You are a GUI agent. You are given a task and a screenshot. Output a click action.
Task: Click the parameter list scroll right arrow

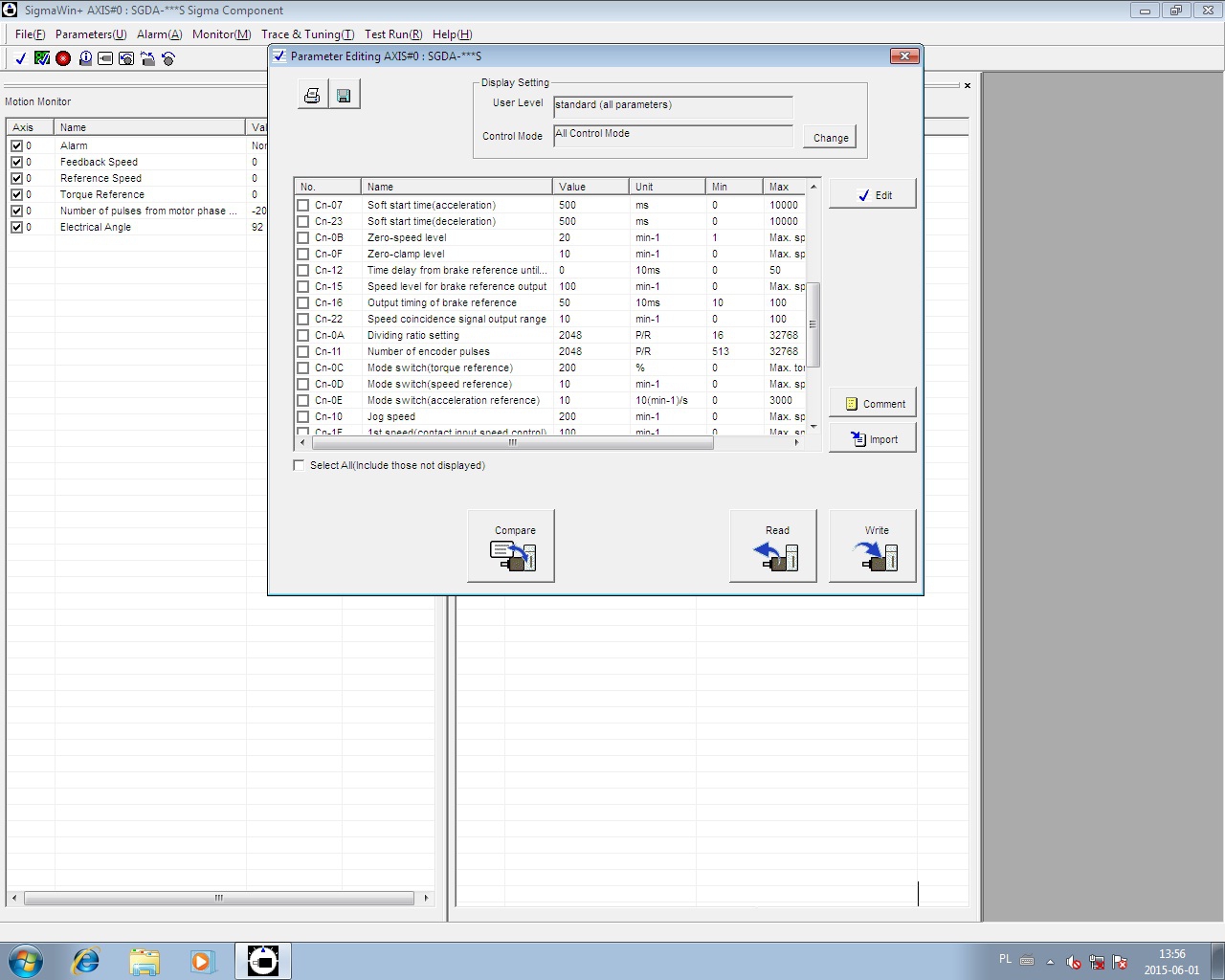pos(797,443)
